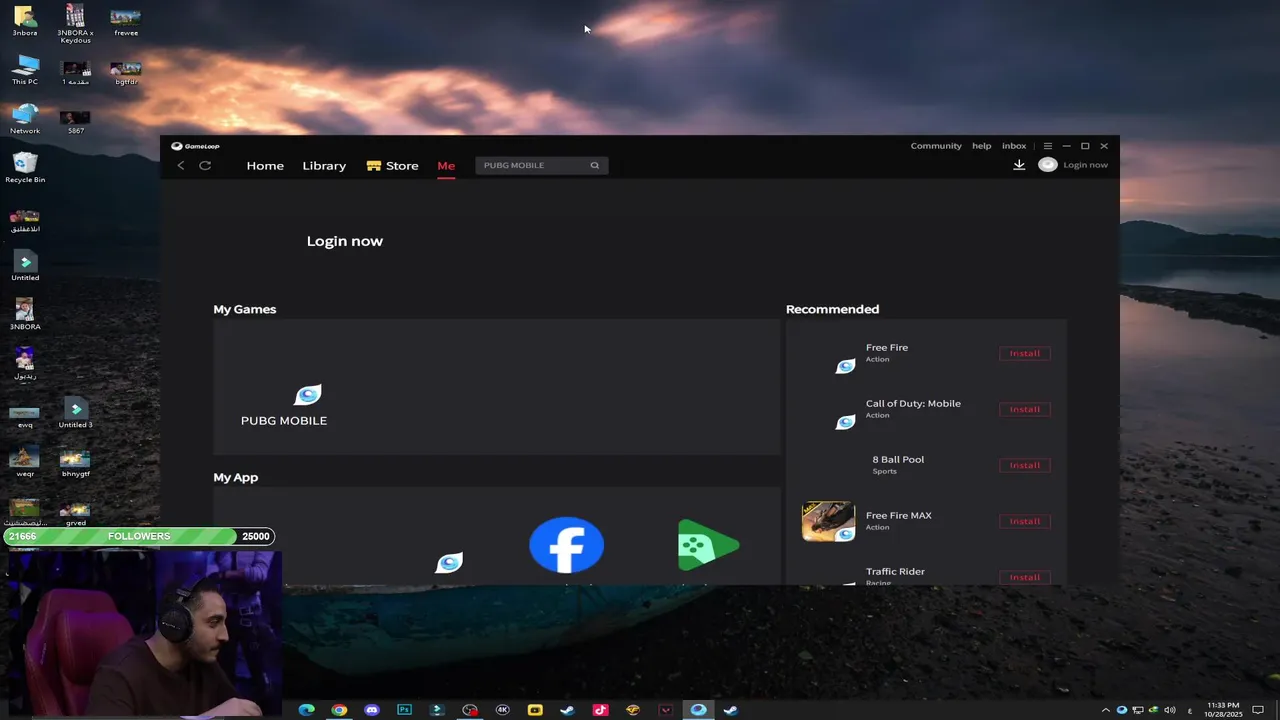Click the 'Recommended' heading
The height and width of the screenshot is (720, 1280).
pos(832,309)
